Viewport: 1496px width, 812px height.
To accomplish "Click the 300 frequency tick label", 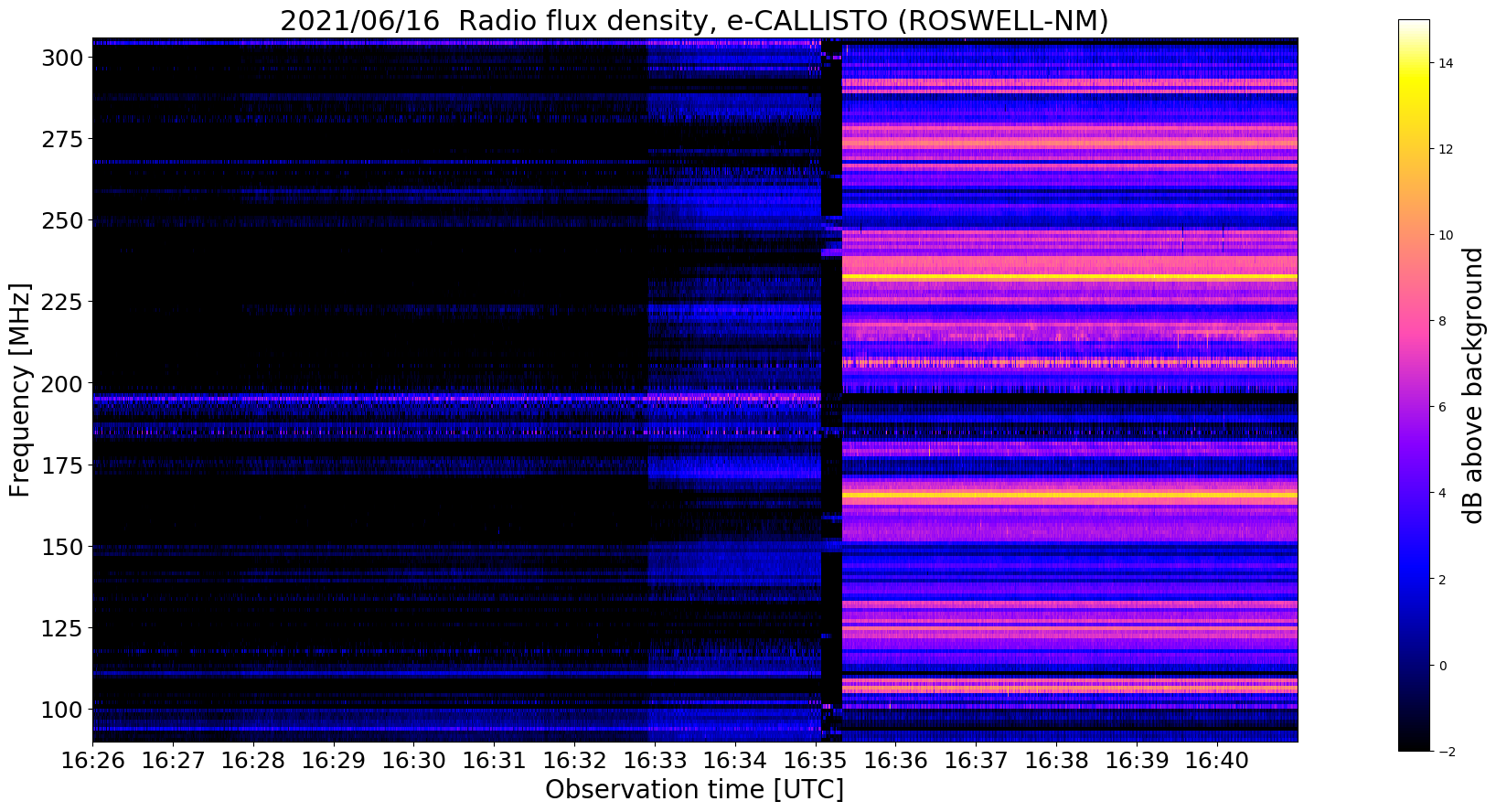I will point(63,59).
